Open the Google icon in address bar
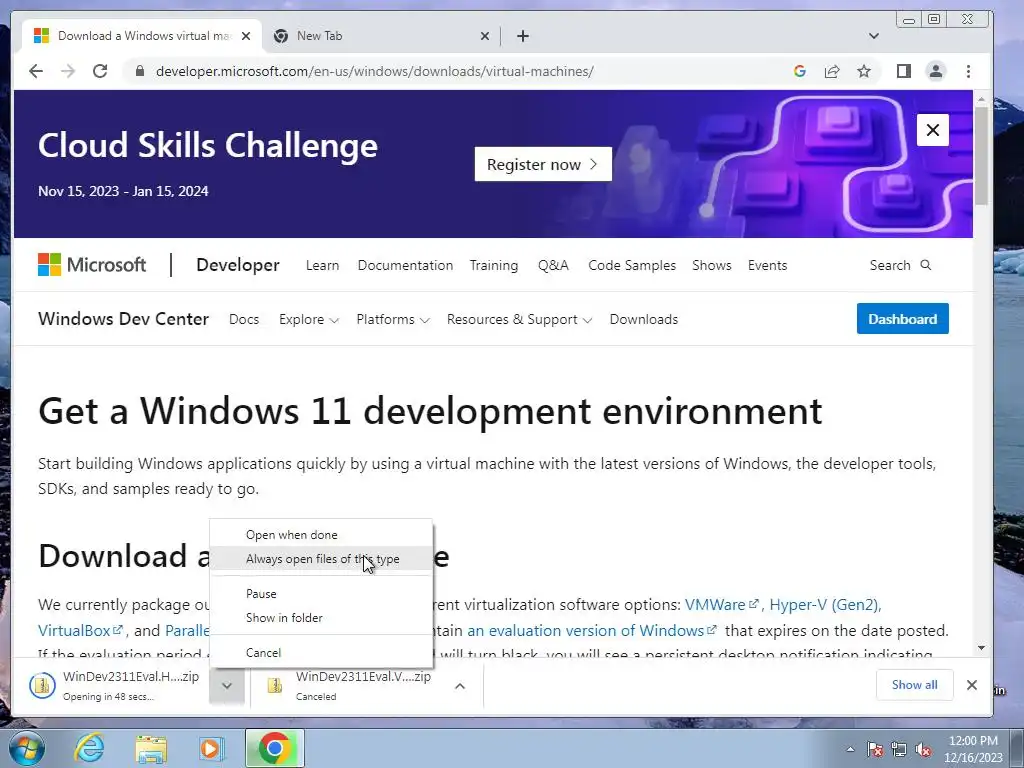 coord(799,71)
